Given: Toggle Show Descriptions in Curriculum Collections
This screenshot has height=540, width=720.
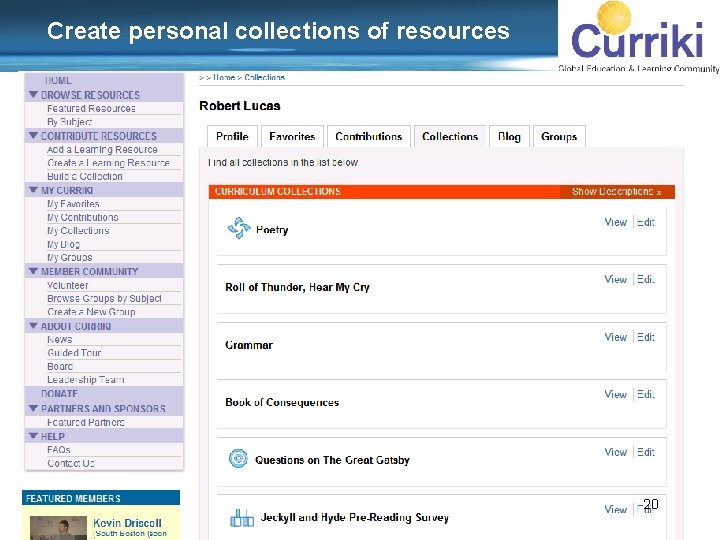Looking at the screenshot, I should [x=617, y=191].
